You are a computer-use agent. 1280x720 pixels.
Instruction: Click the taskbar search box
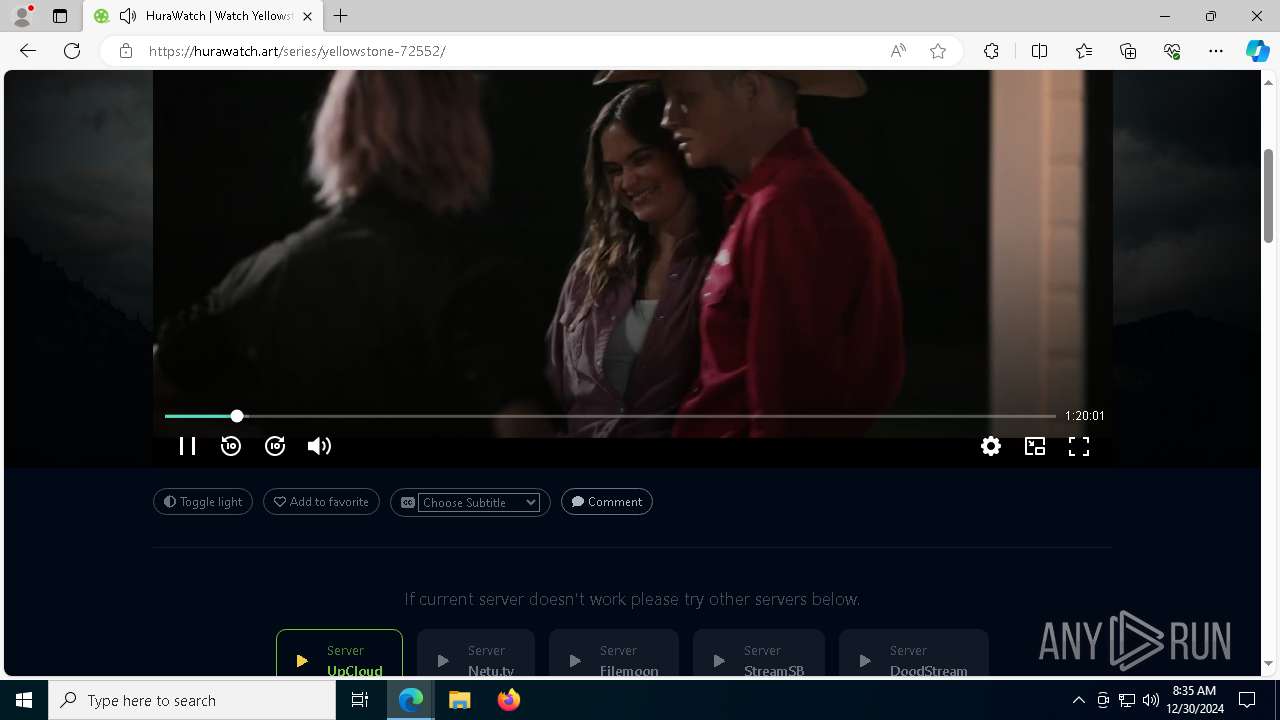(x=192, y=700)
